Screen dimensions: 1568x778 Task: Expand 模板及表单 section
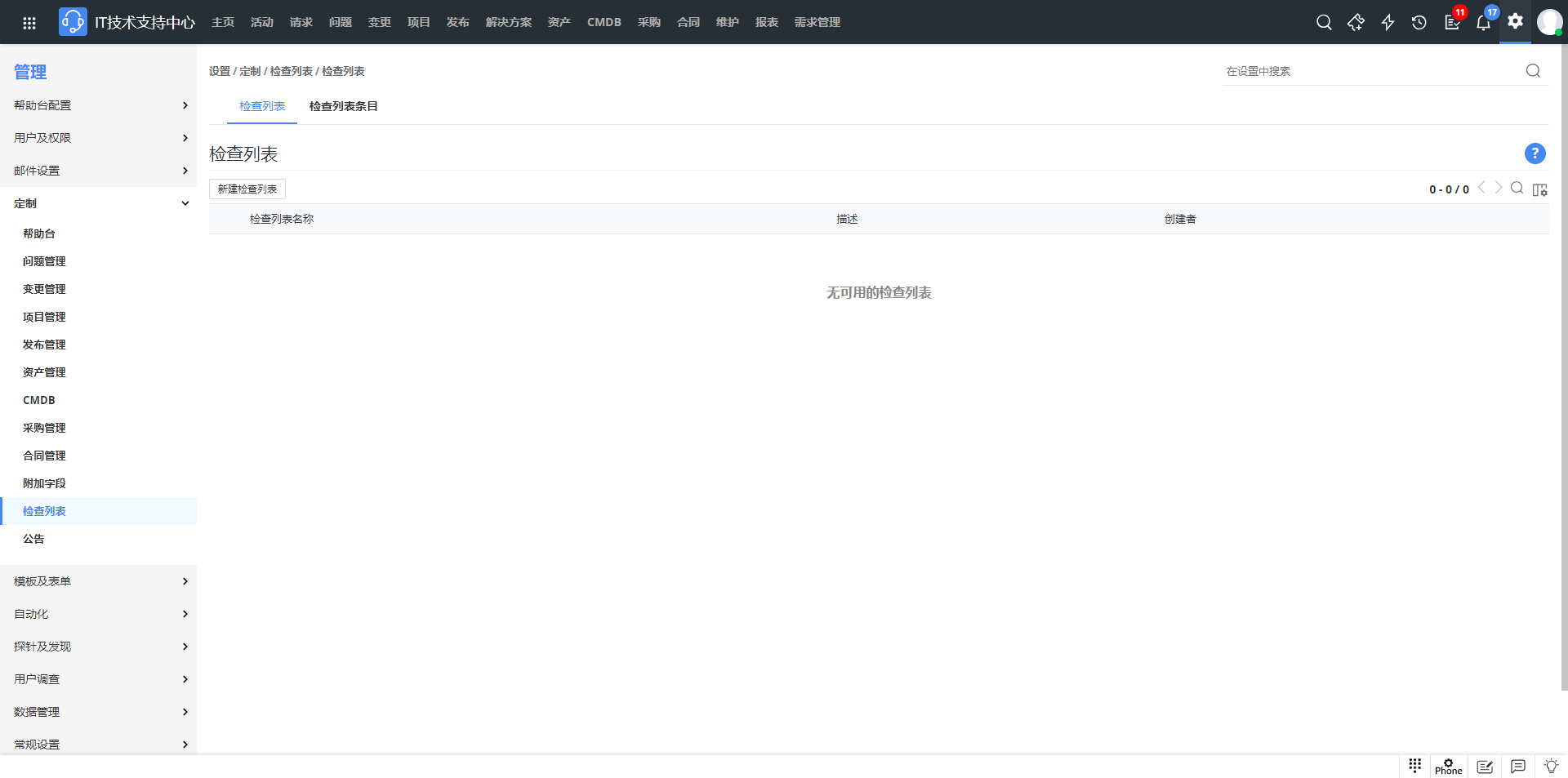coord(98,581)
